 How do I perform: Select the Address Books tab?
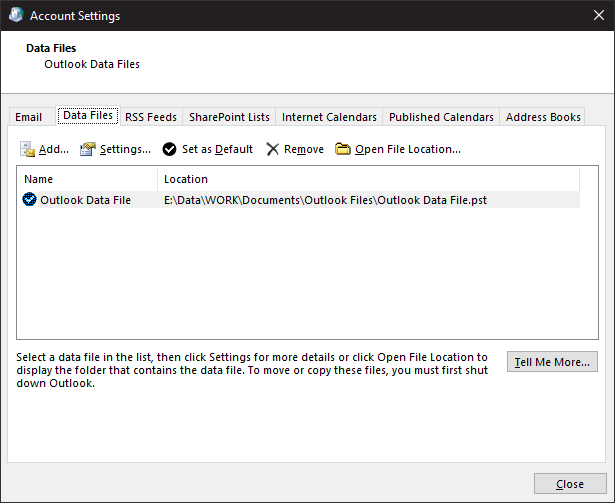point(543,117)
